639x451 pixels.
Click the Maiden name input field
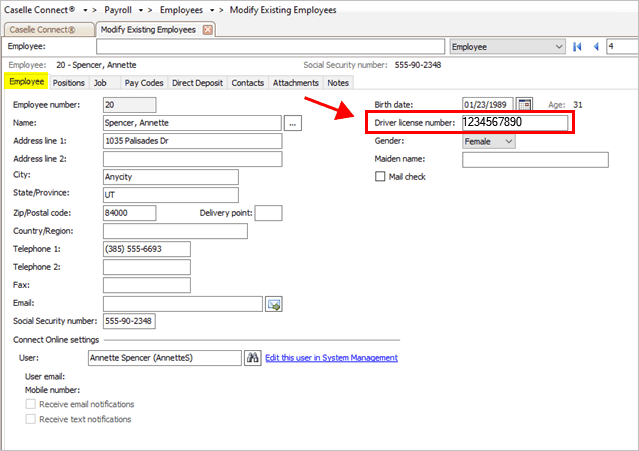pos(534,159)
